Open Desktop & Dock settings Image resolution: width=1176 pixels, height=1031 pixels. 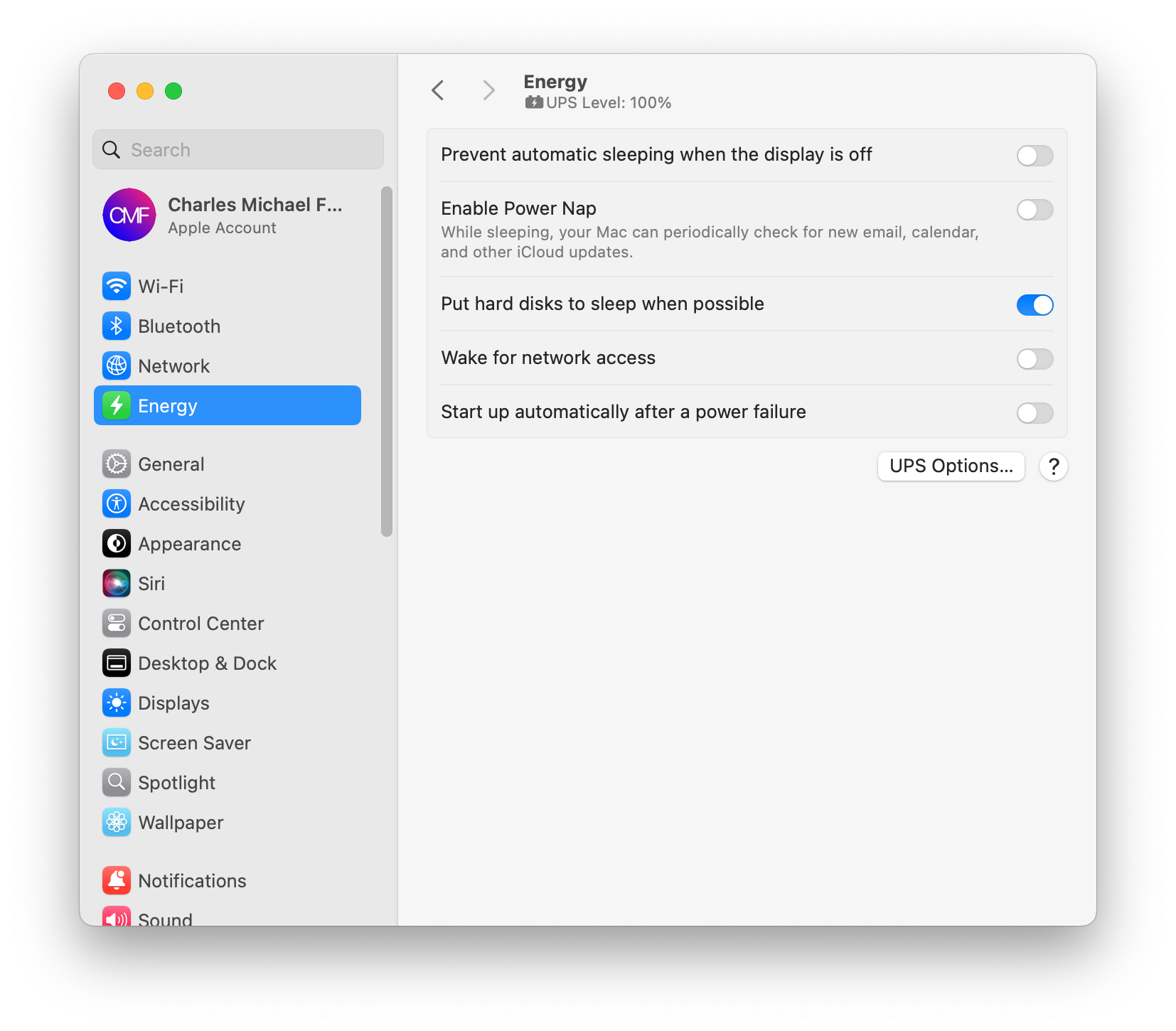pos(228,663)
